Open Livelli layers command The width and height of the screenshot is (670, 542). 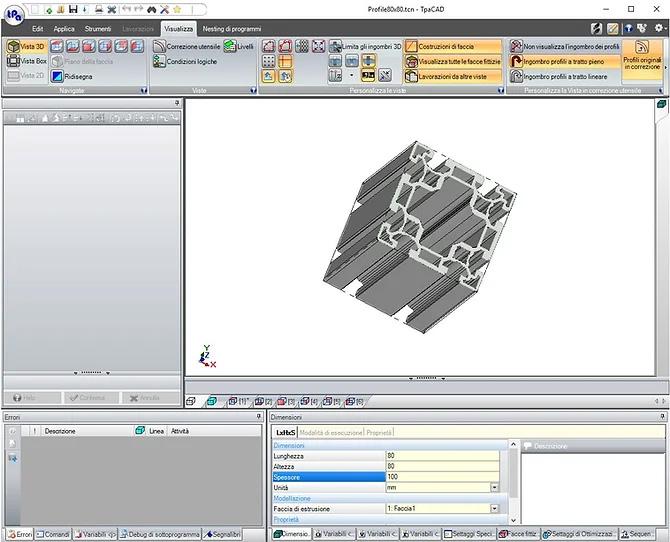(x=238, y=46)
